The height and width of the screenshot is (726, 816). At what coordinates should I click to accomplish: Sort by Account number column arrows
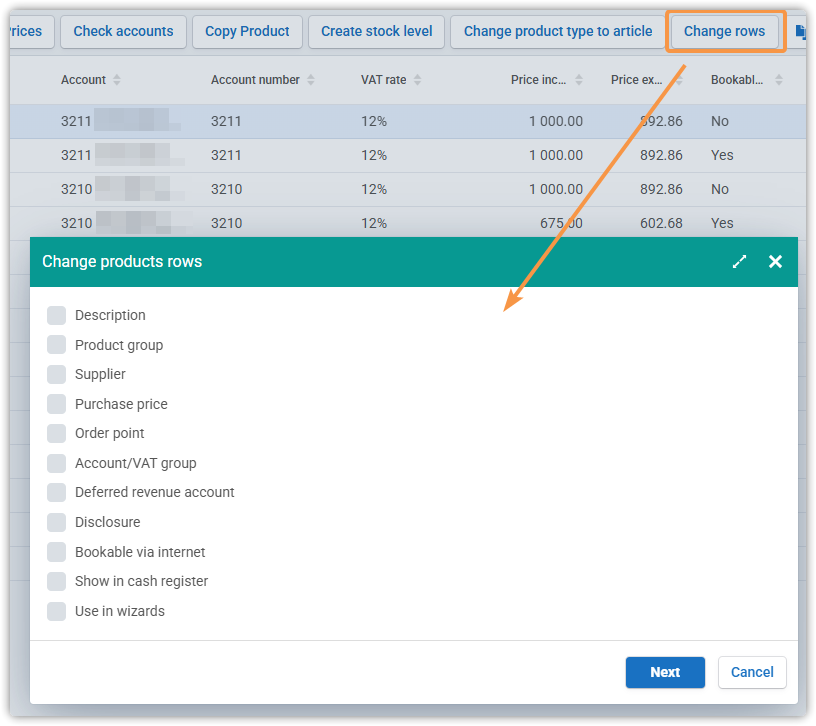tap(311, 80)
